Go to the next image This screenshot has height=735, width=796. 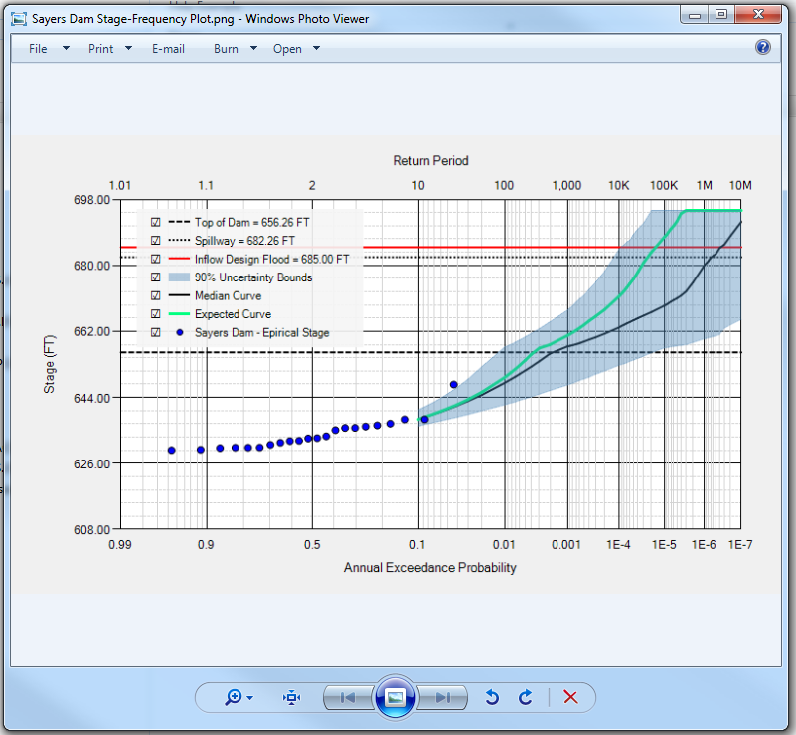[x=443, y=697]
